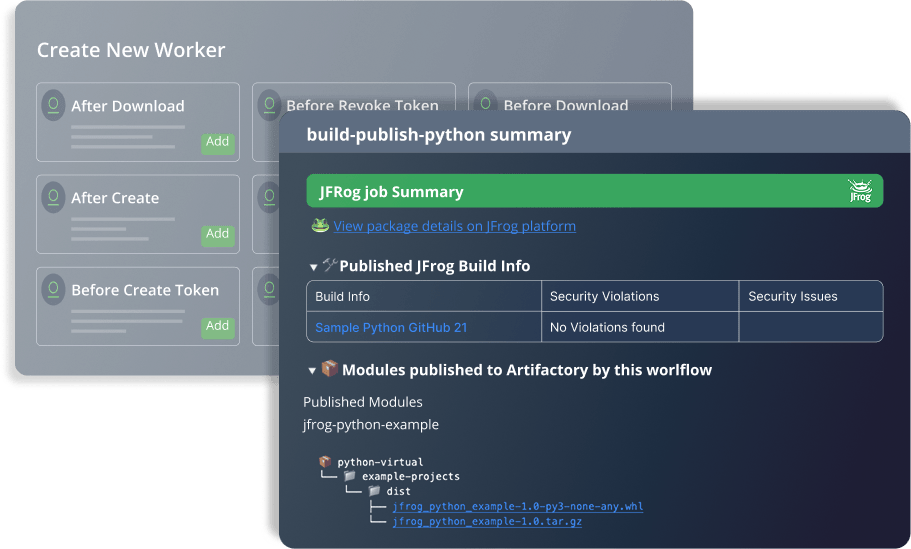This screenshot has width=911, height=549.
Task: Click the Before Create Token card title
Action: click(x=145, y=290)
